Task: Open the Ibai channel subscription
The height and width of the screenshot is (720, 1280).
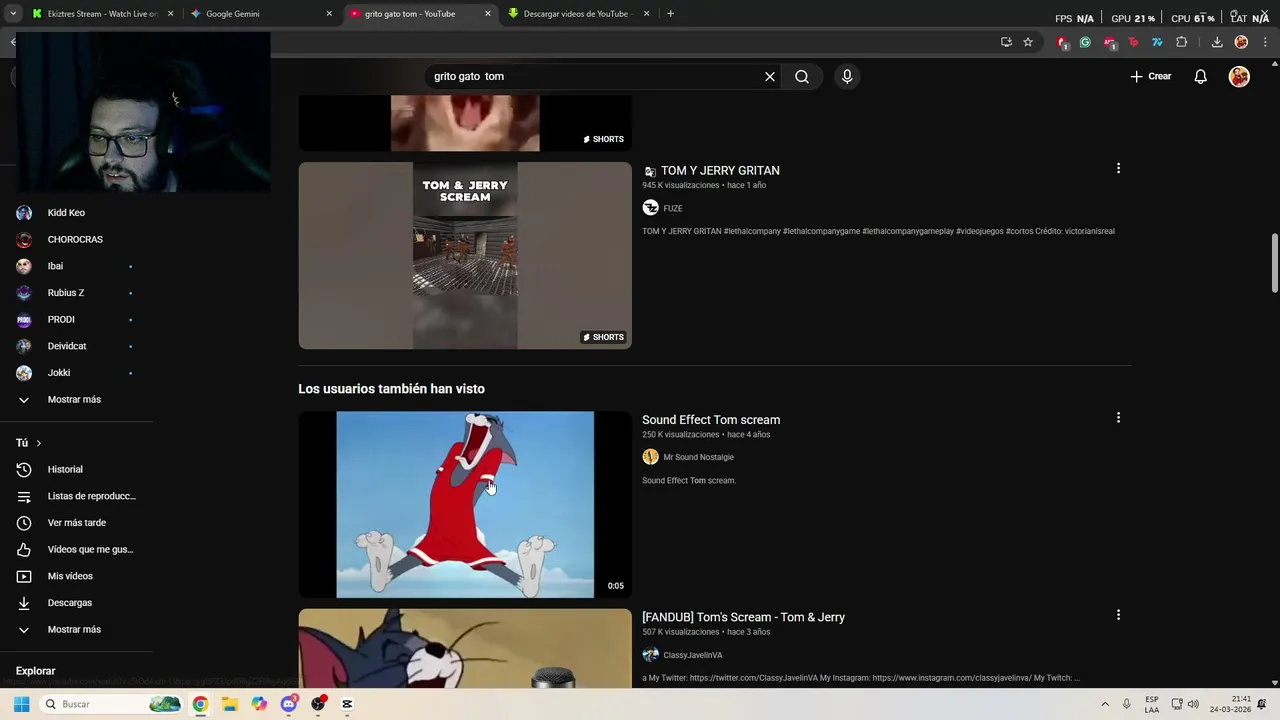Action: (x=76, y=266)
